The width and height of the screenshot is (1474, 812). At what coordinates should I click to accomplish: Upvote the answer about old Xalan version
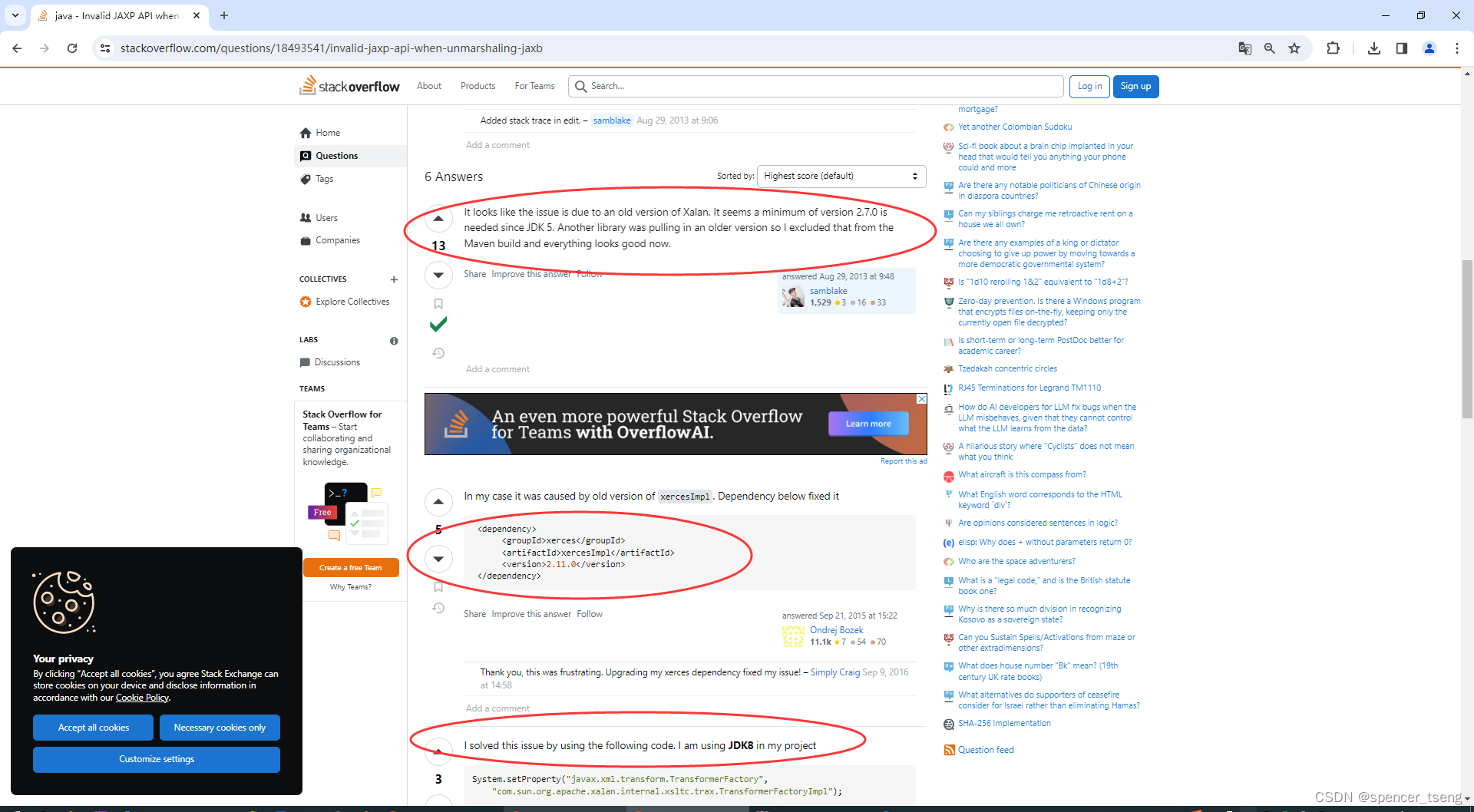tap(438, 218)
